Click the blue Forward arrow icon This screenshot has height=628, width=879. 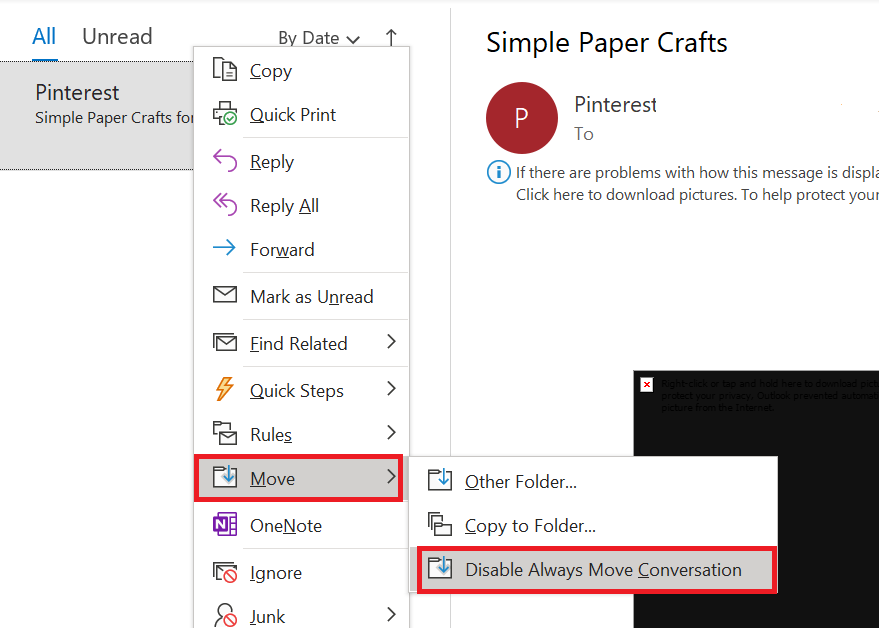click(224, 247)
